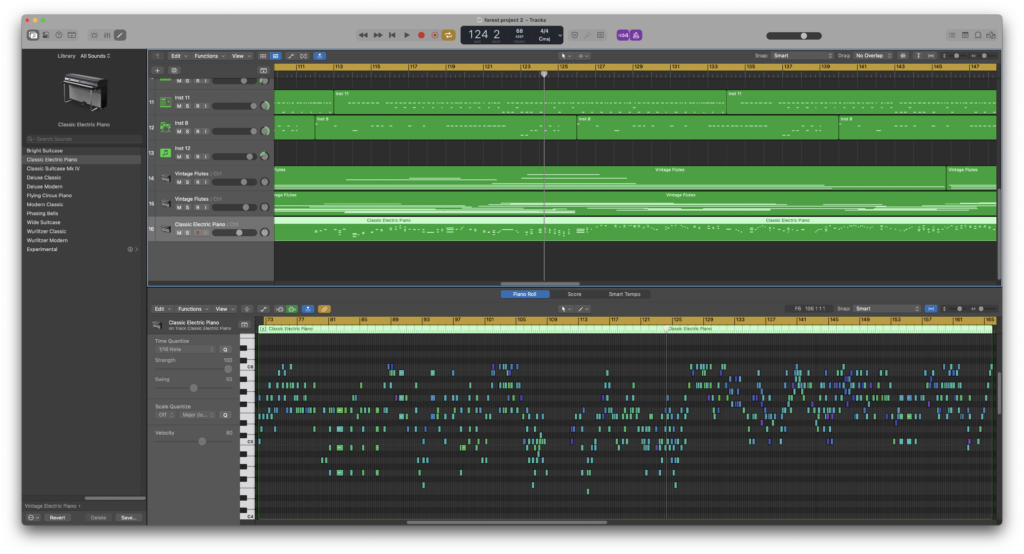Open the tracks area Functions menu

coord(208,56)
